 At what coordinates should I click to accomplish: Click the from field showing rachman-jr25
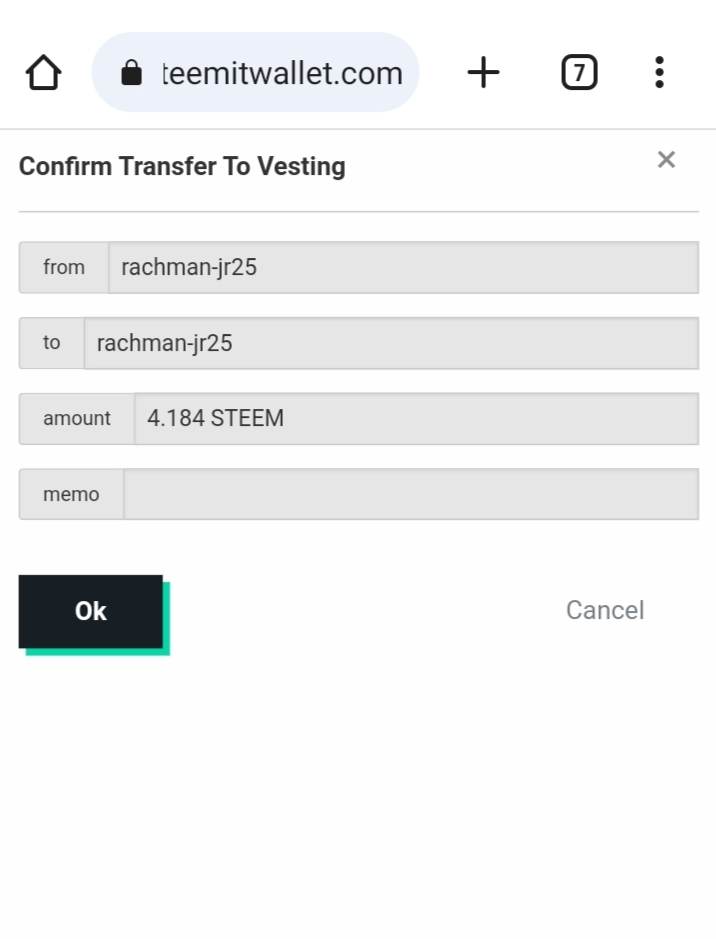click(x=402, y=267)
